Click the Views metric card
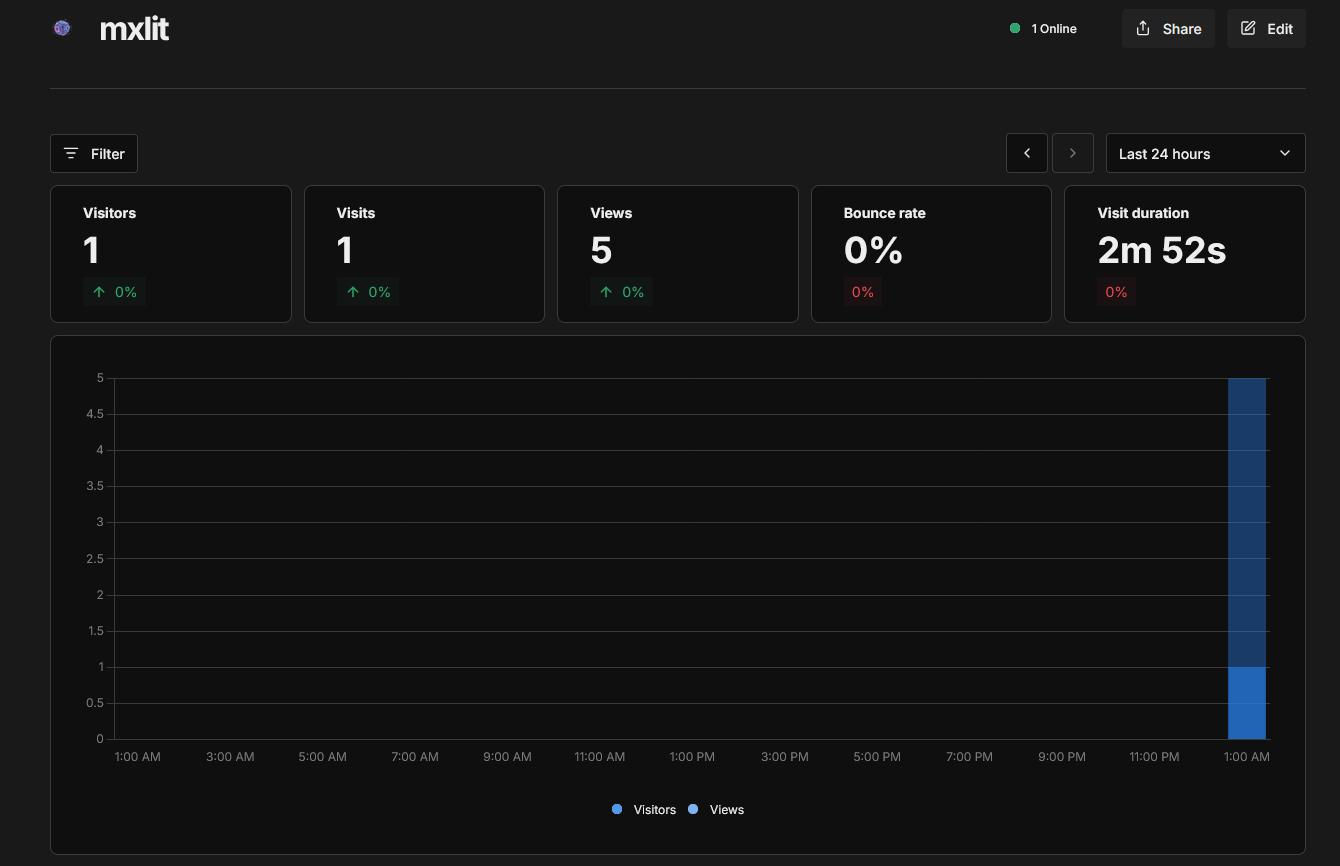 pyautogui.click(x=677, y=253)
